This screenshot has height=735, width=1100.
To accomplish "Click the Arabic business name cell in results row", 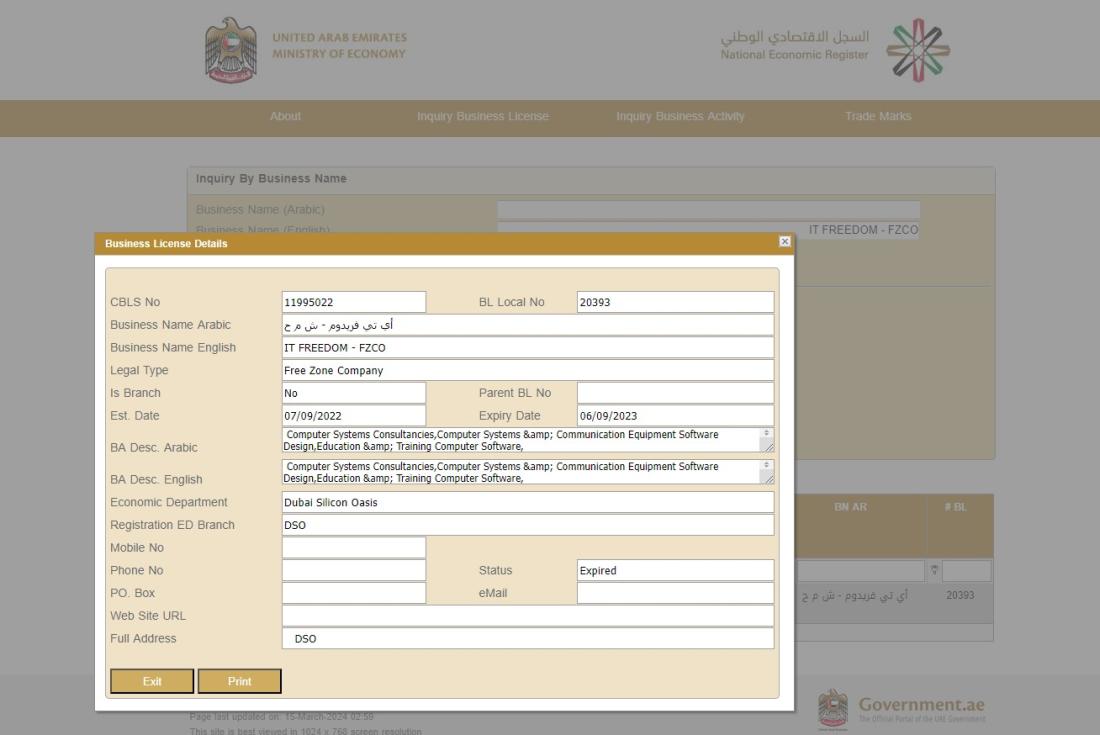I will [x=854, y=595].
